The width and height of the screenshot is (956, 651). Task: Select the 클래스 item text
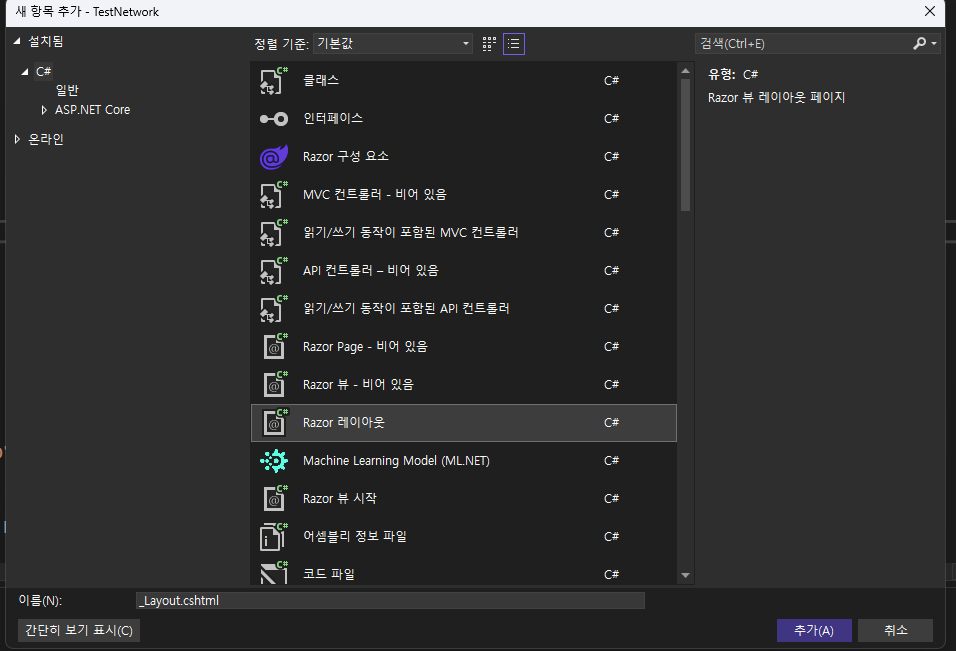321,80
